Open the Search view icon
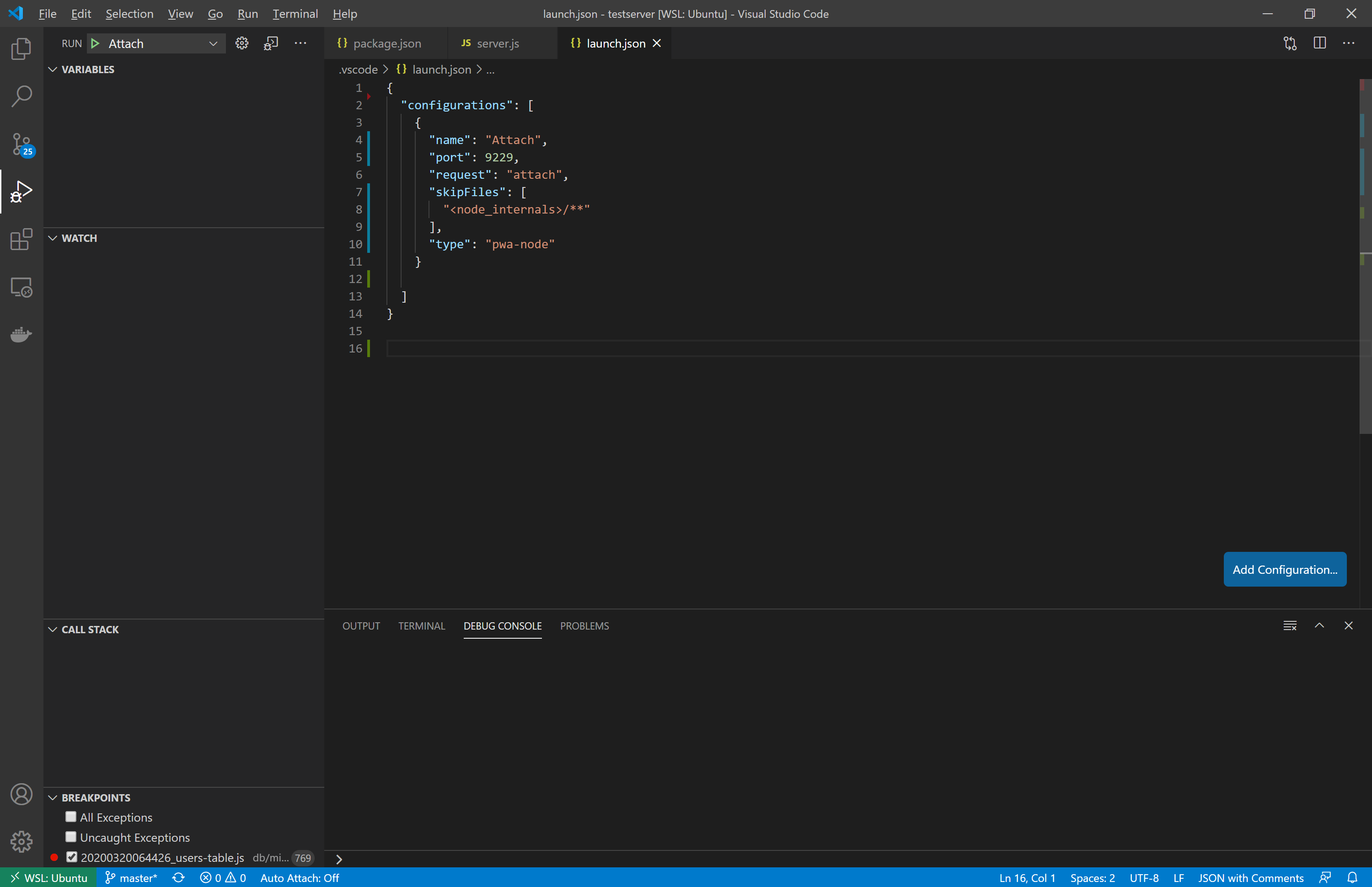Screen dimensions: 1372x887 21,96
